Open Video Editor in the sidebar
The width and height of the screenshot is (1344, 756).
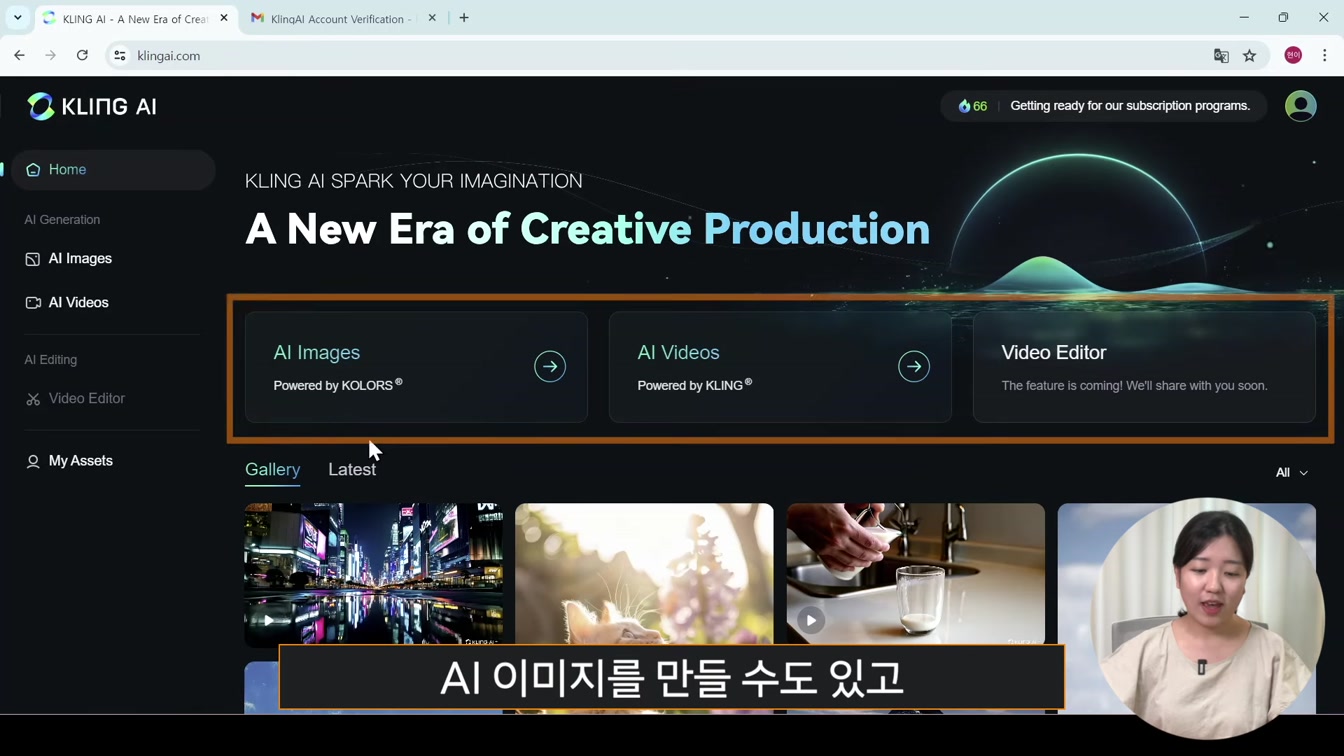coord(87,399)
